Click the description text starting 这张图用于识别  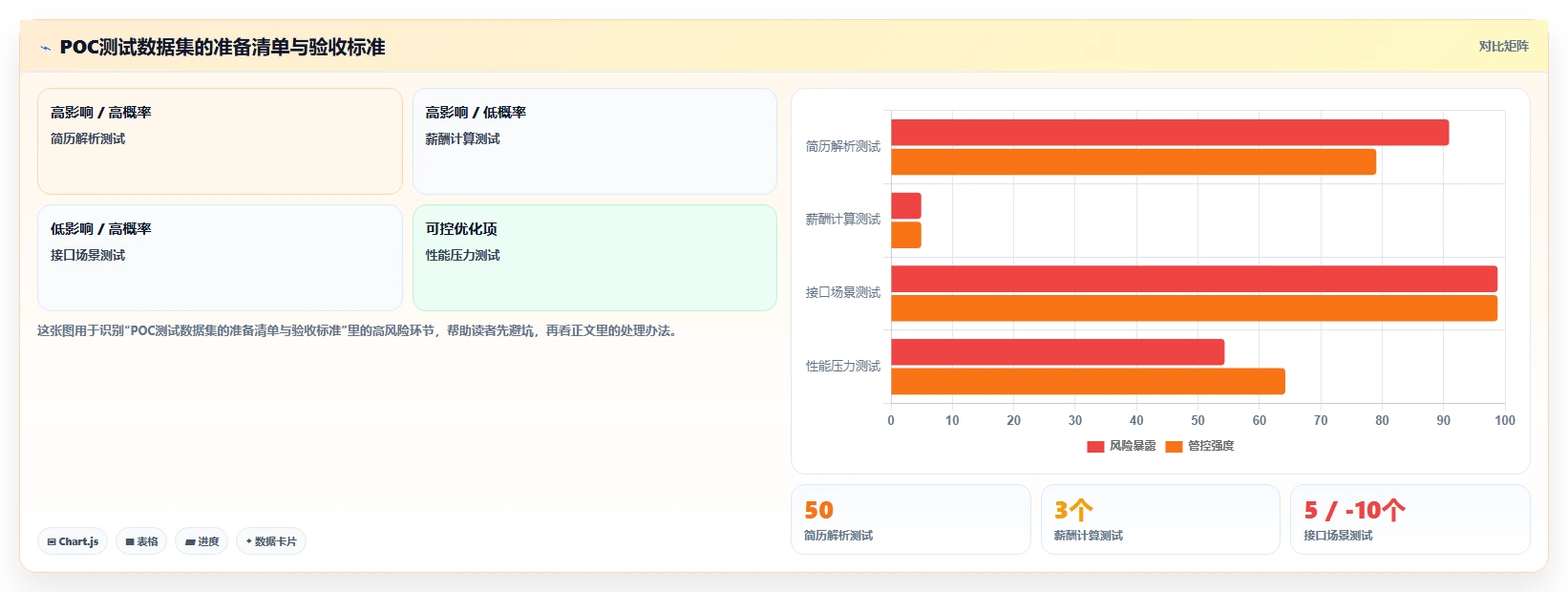(359, 331)
